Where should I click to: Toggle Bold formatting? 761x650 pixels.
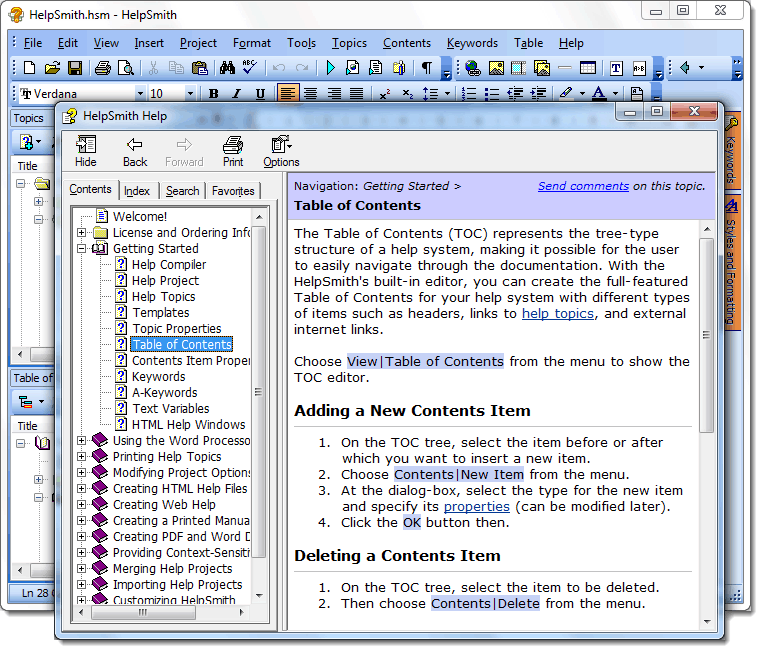click(x=213, y=94)
